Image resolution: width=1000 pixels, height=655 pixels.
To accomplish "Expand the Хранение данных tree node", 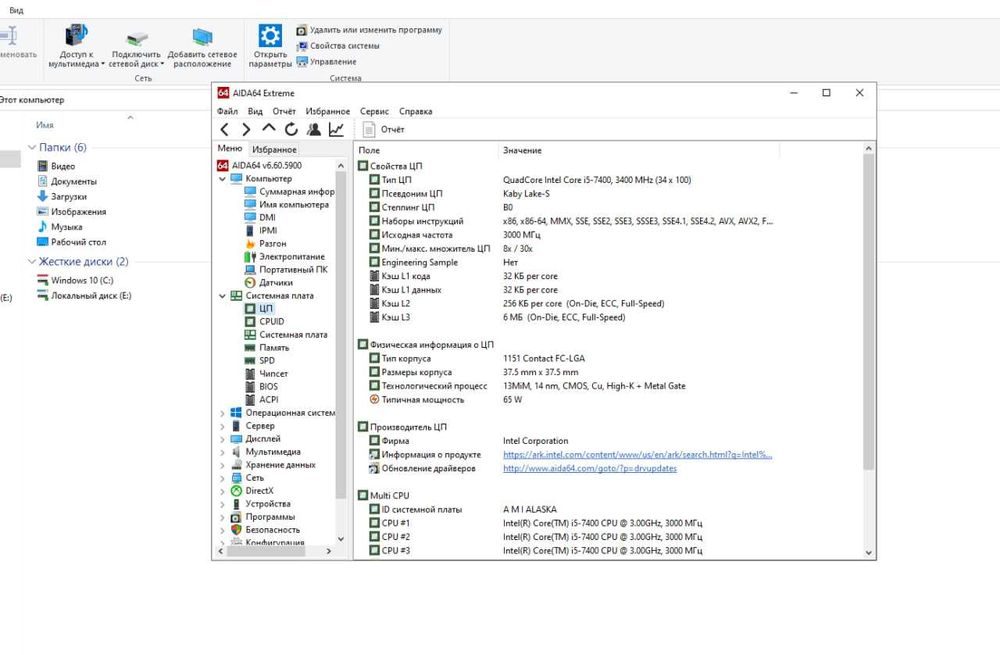I will click(x=222, y=466).
